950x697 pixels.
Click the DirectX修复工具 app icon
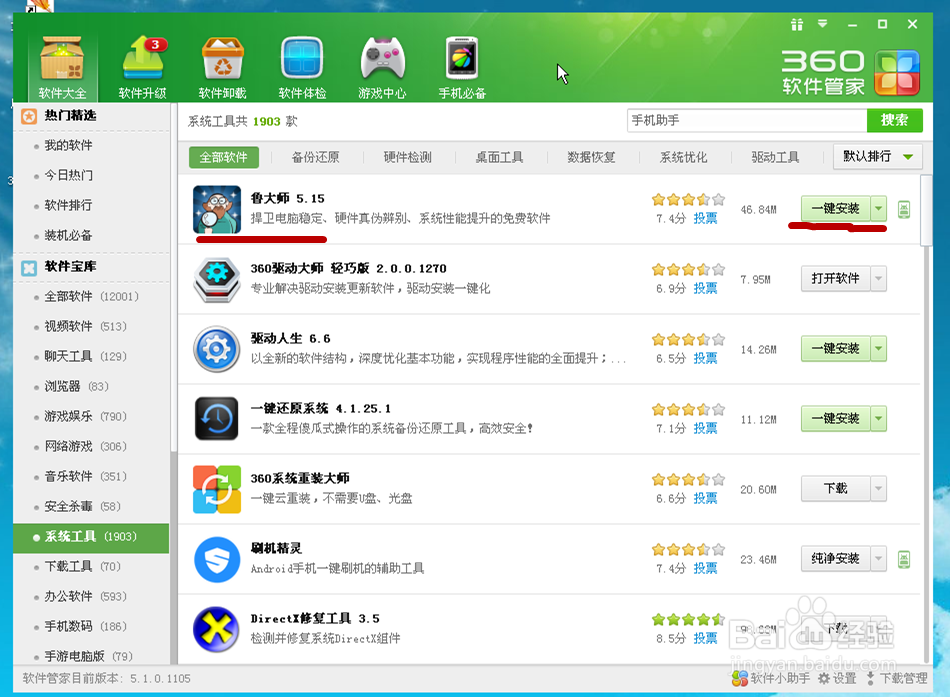pos(217,629)
